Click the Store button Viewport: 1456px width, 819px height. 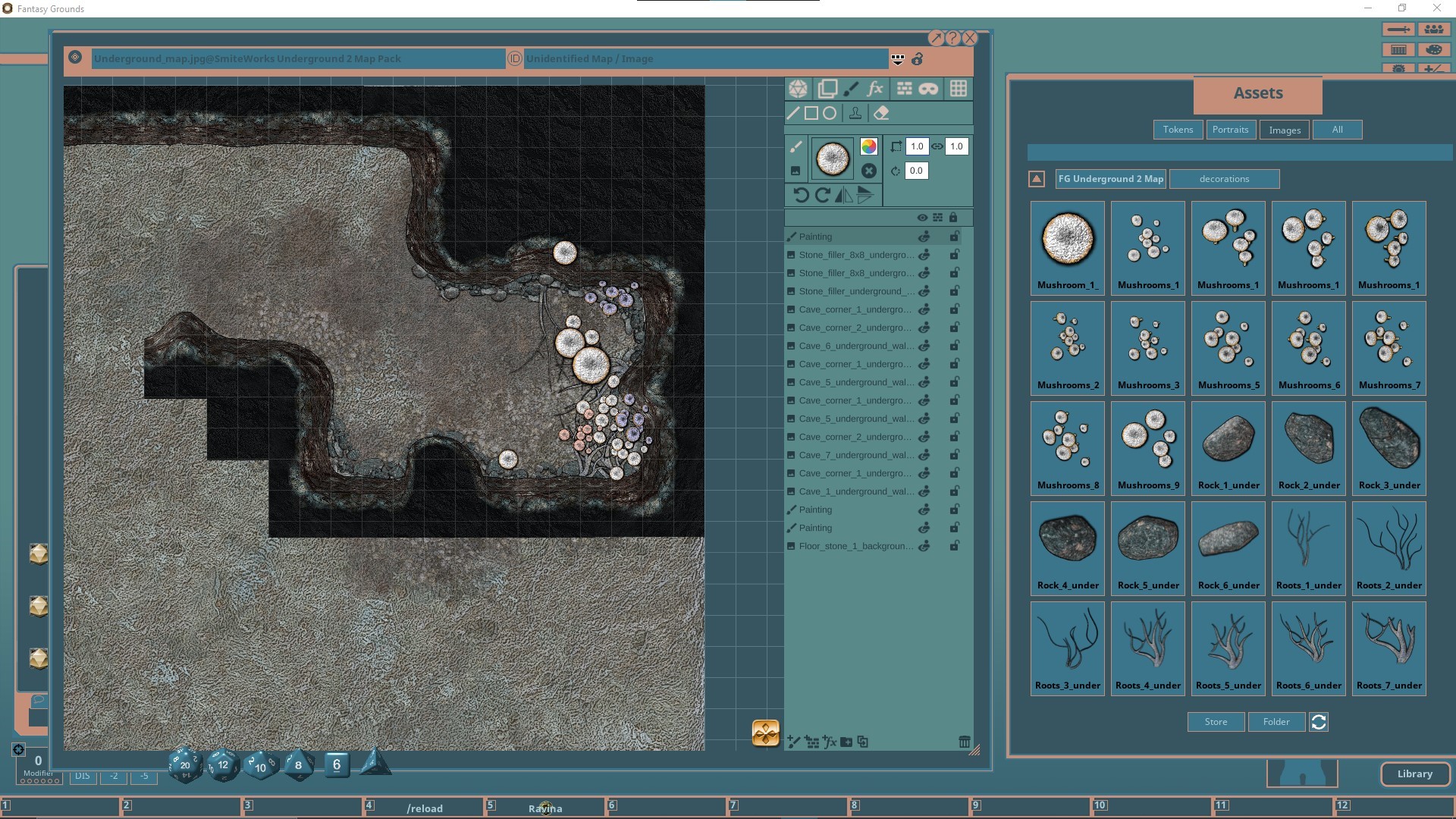coord(1215,721)
